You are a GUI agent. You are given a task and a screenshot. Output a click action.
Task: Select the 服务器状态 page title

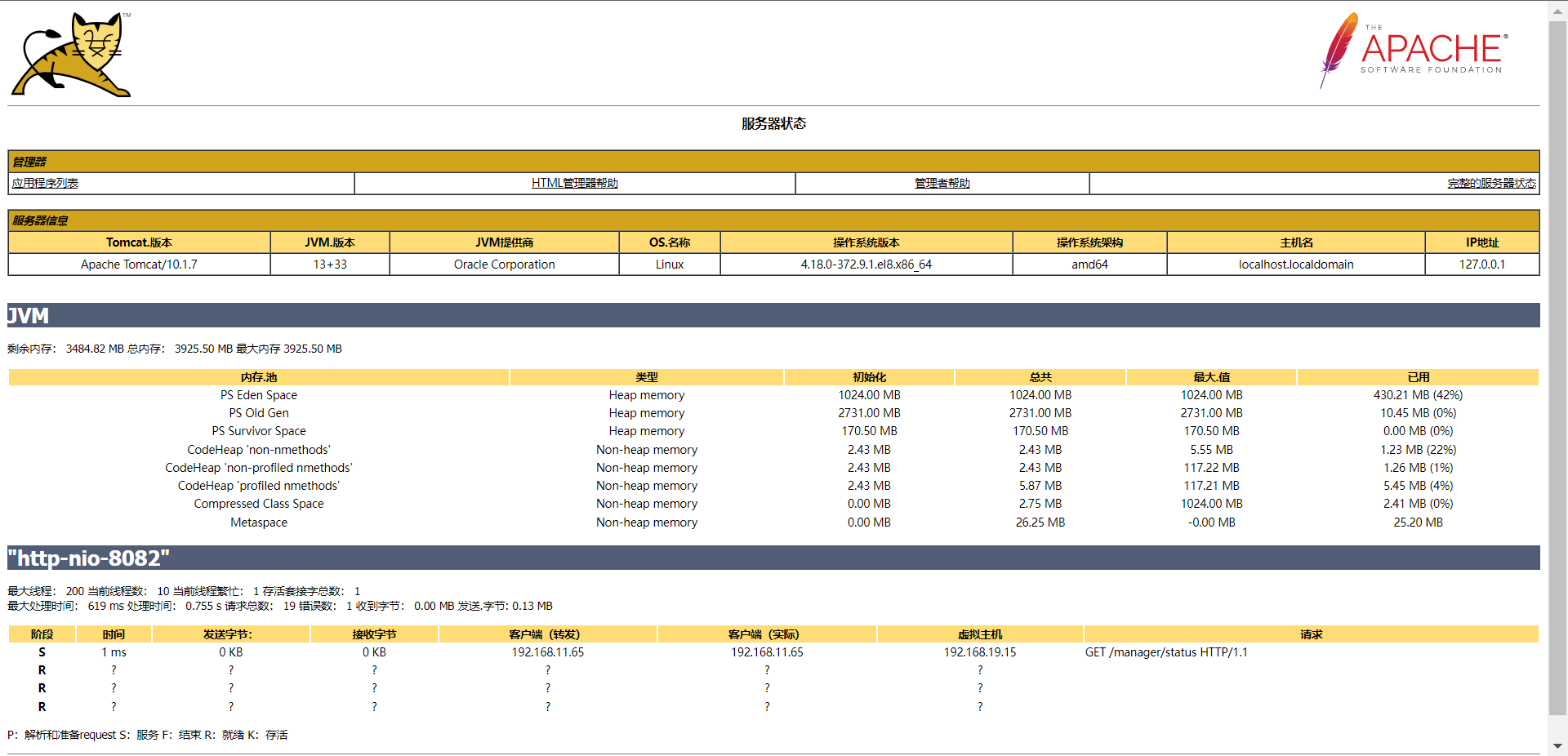click(x=773, y=123)
